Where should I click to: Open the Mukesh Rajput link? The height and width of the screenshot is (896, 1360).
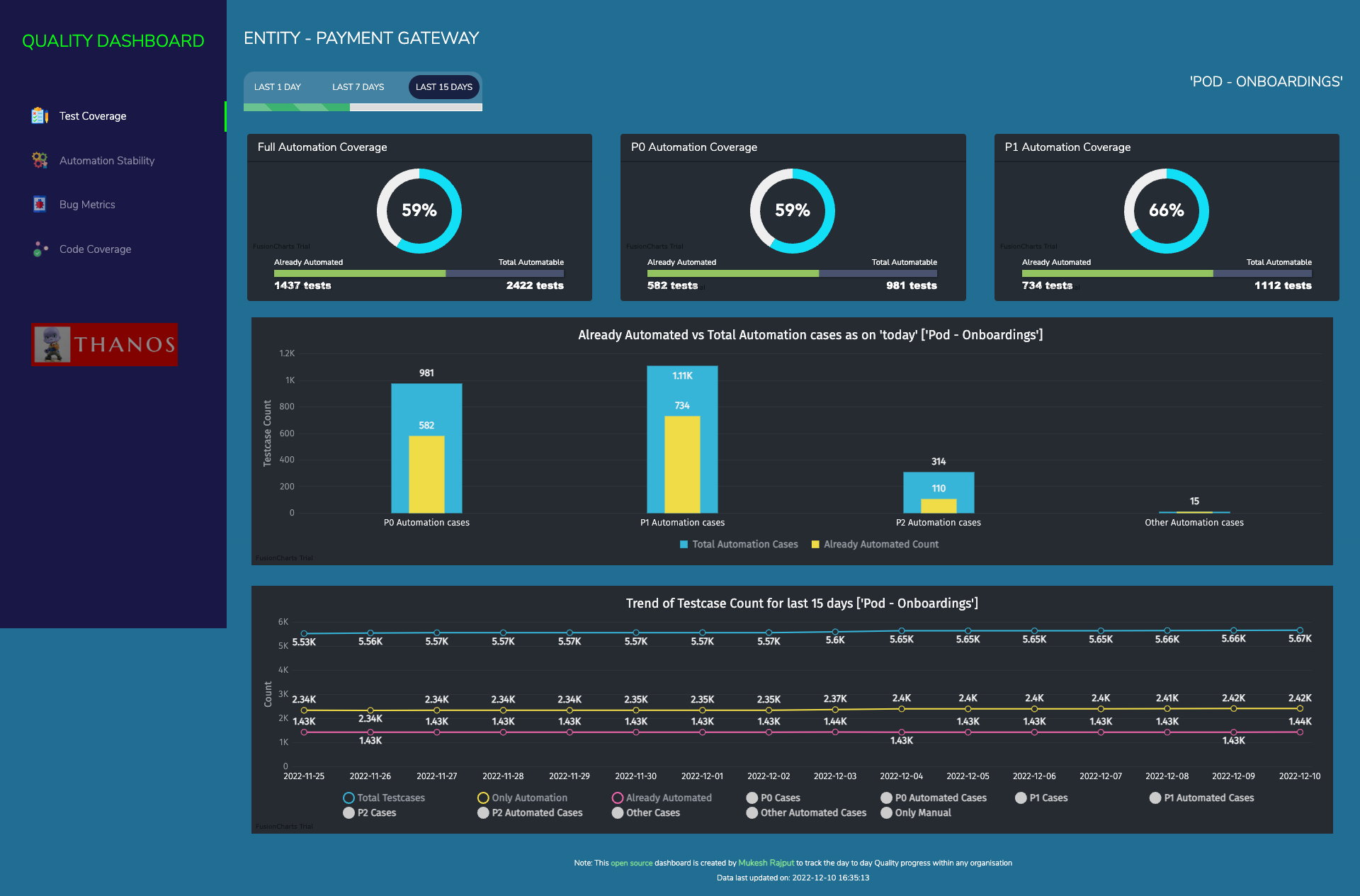[x=766, y=863]
